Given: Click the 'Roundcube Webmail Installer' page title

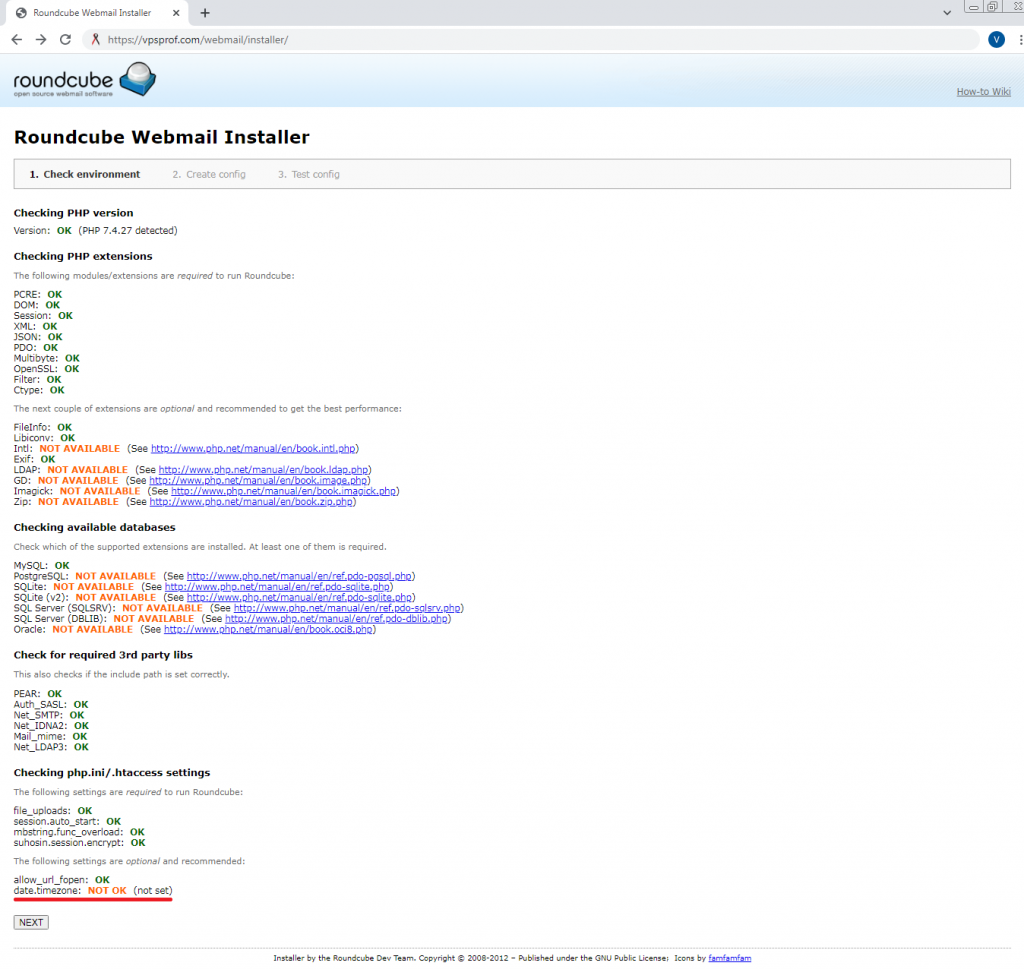Looking at the screenshot, I should pyautogui.click(x=162, y=137).
